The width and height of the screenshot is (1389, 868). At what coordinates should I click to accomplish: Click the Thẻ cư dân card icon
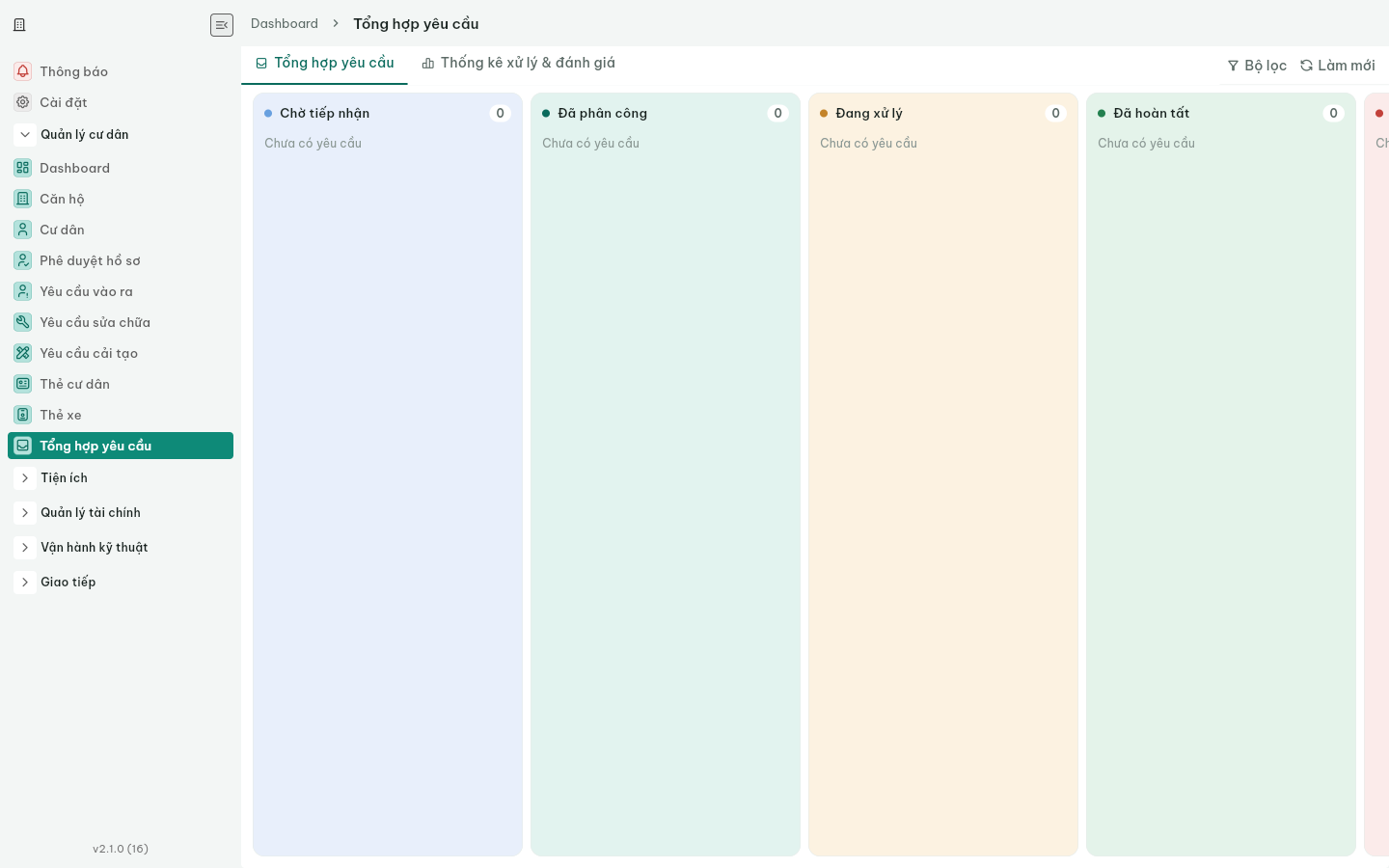coord(23,384)
